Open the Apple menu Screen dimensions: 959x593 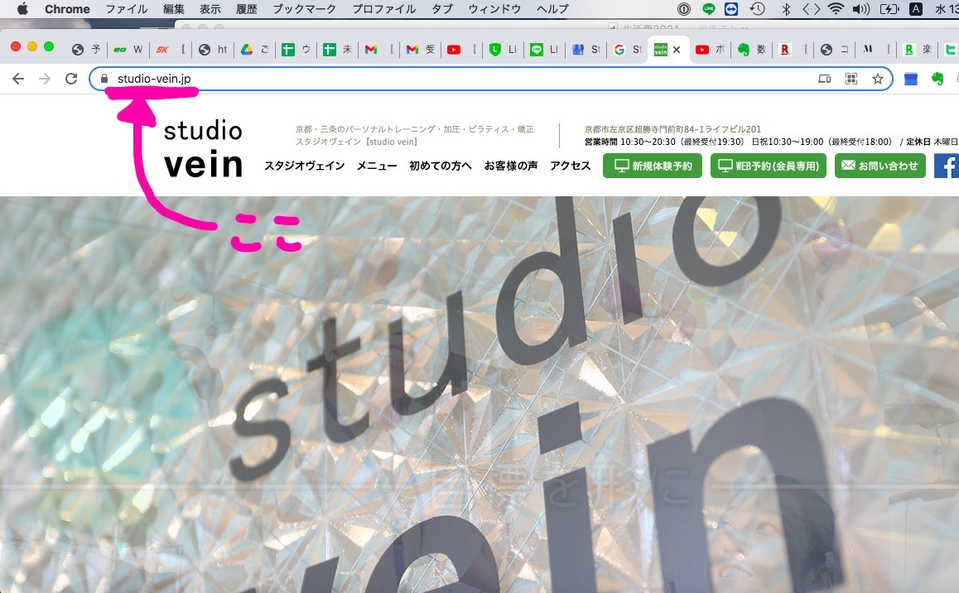[x=23, y=9]
